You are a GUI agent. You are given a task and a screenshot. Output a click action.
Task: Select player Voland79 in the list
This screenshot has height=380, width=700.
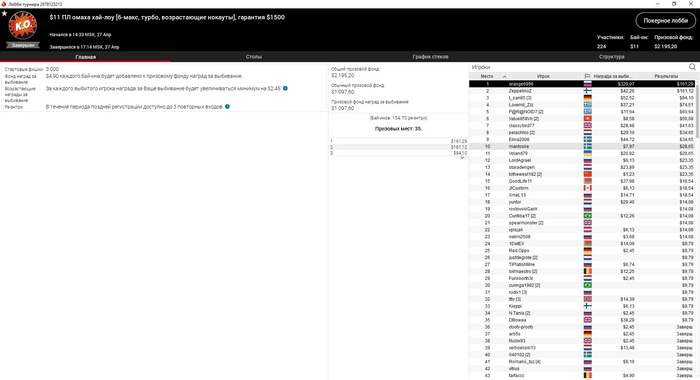click(582, 153)
